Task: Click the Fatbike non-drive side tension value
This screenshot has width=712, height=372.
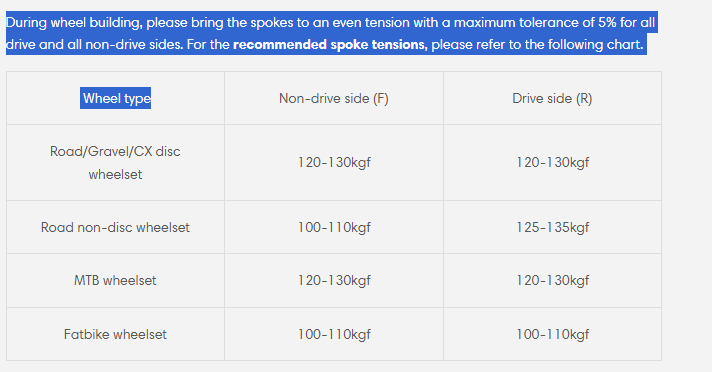Action: tap(334, 334)
